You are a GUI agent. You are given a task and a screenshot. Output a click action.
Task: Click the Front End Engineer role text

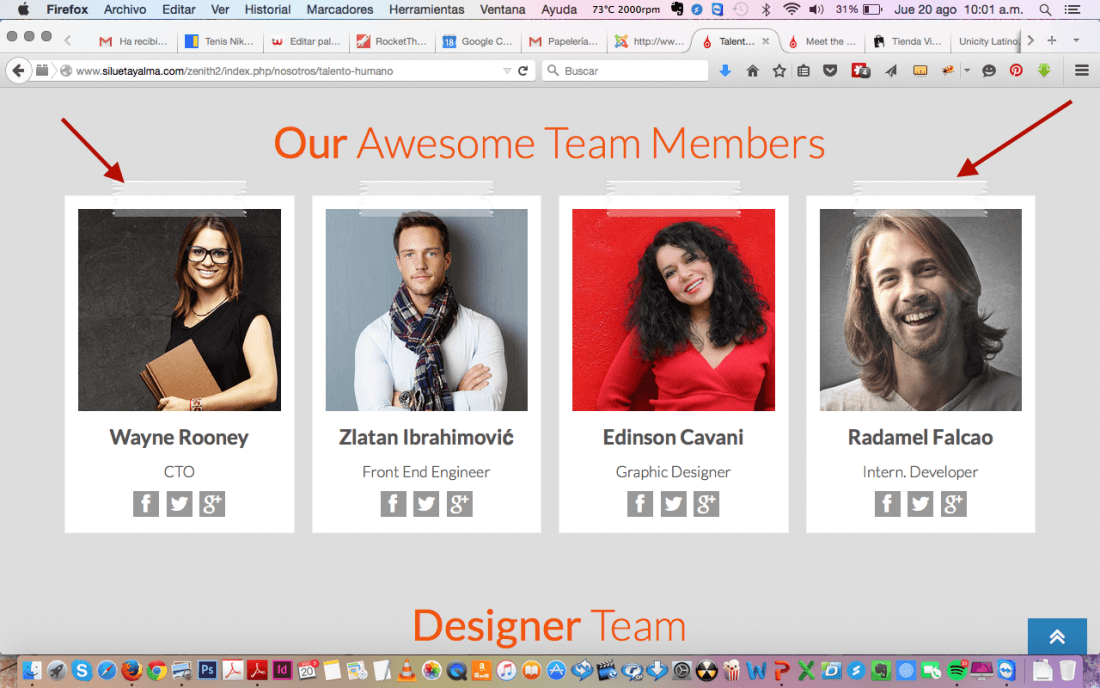pos(426,472)
